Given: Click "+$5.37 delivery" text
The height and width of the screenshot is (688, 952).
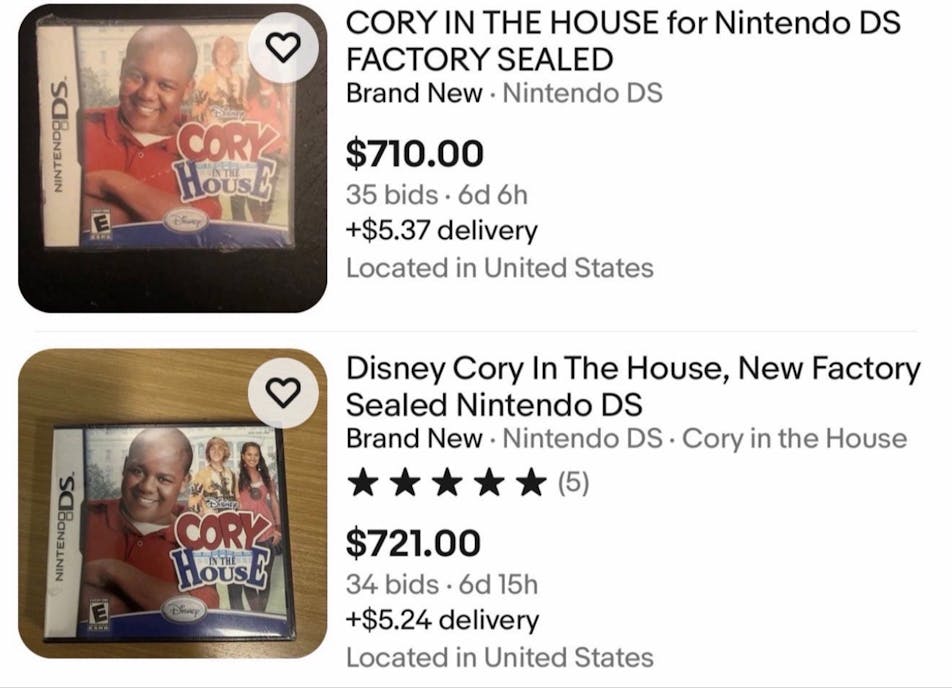Looking at the screenshot, I should click(x=441, y=231).
